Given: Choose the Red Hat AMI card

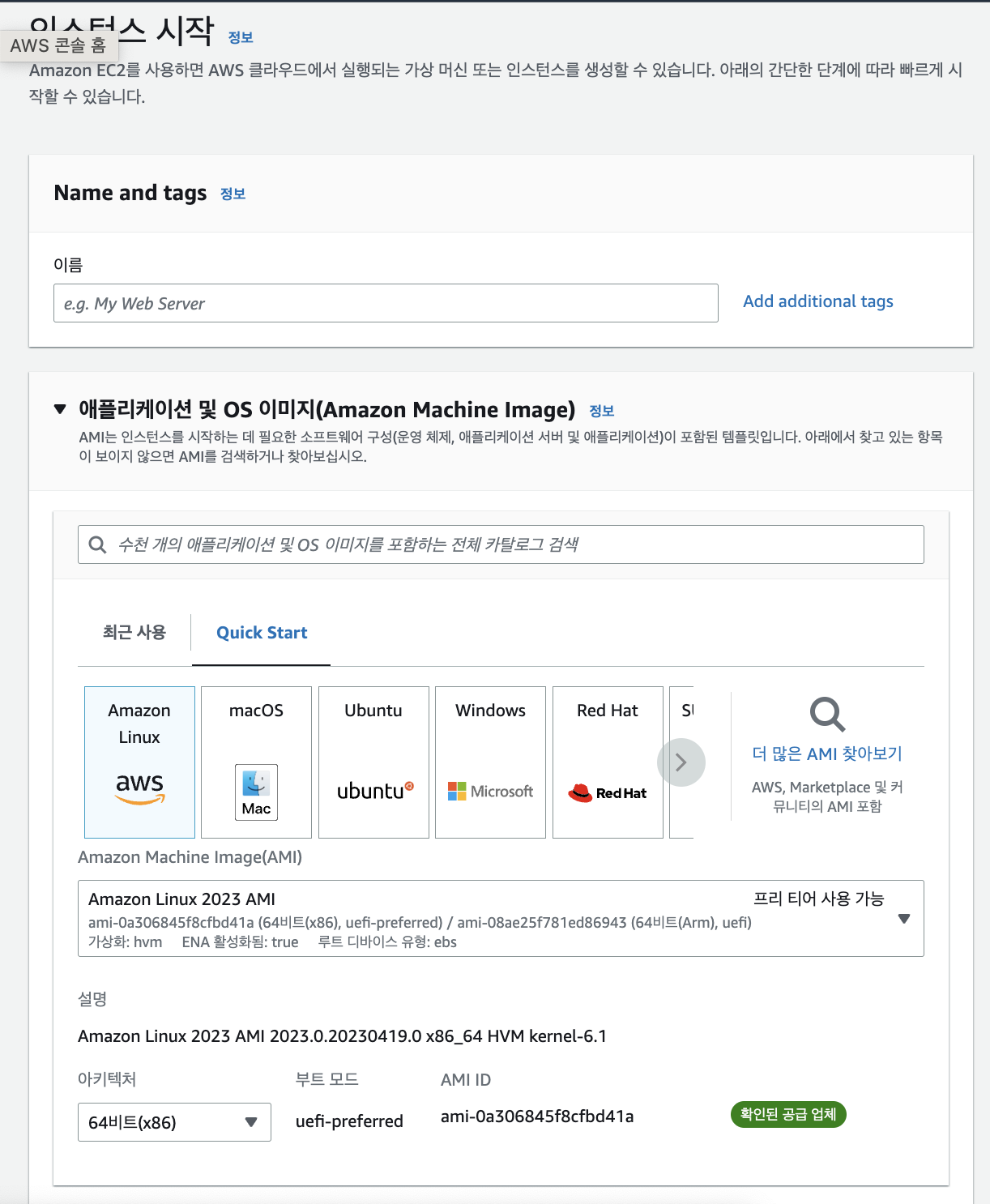Looking at the screenshot, I should [x=608, y=762].
